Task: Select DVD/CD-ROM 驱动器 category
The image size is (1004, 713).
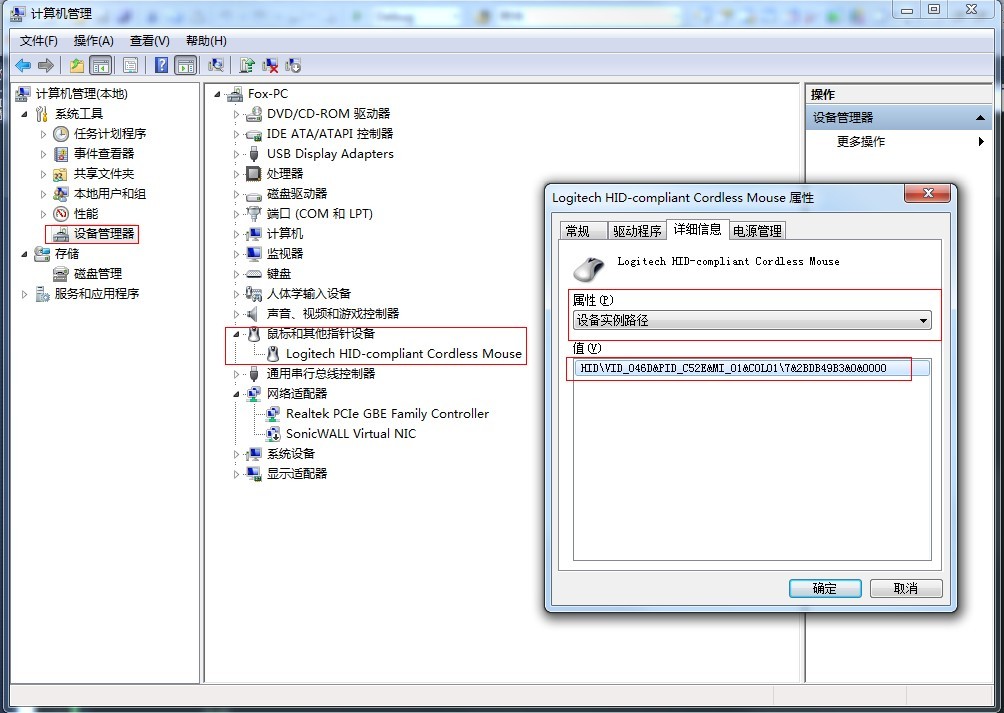Action: click(328, 114)
